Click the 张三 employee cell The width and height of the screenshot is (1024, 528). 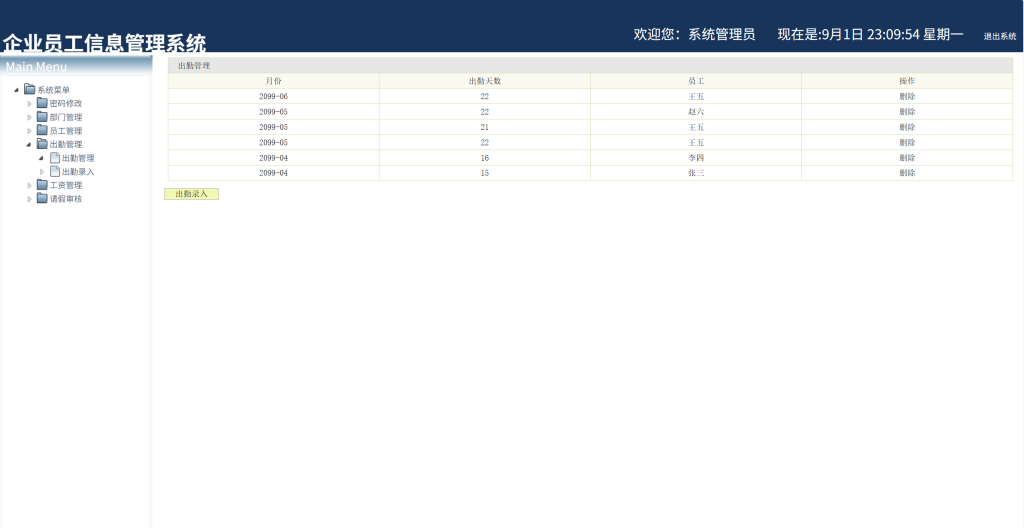[x=696, y=173]
